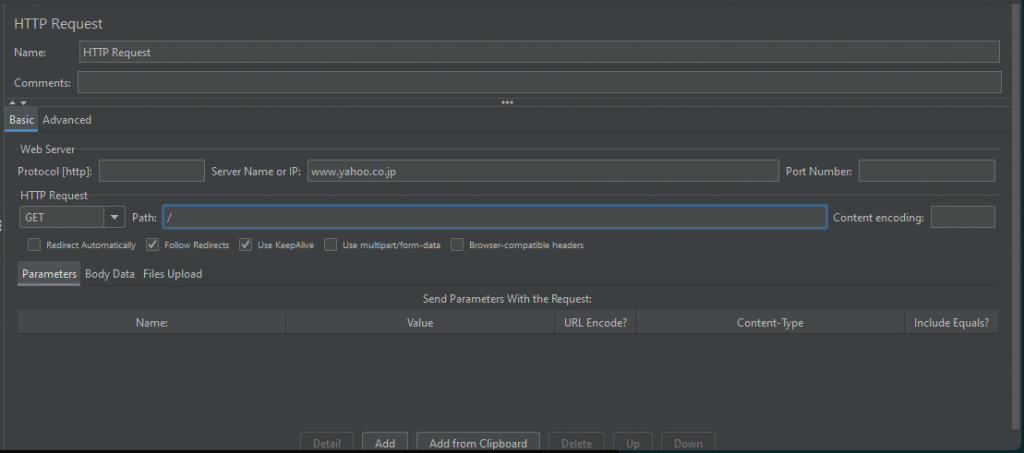Enable Redirect Automatically checkbox
Screen dimensions: 1024x453
tap(35, 245)
